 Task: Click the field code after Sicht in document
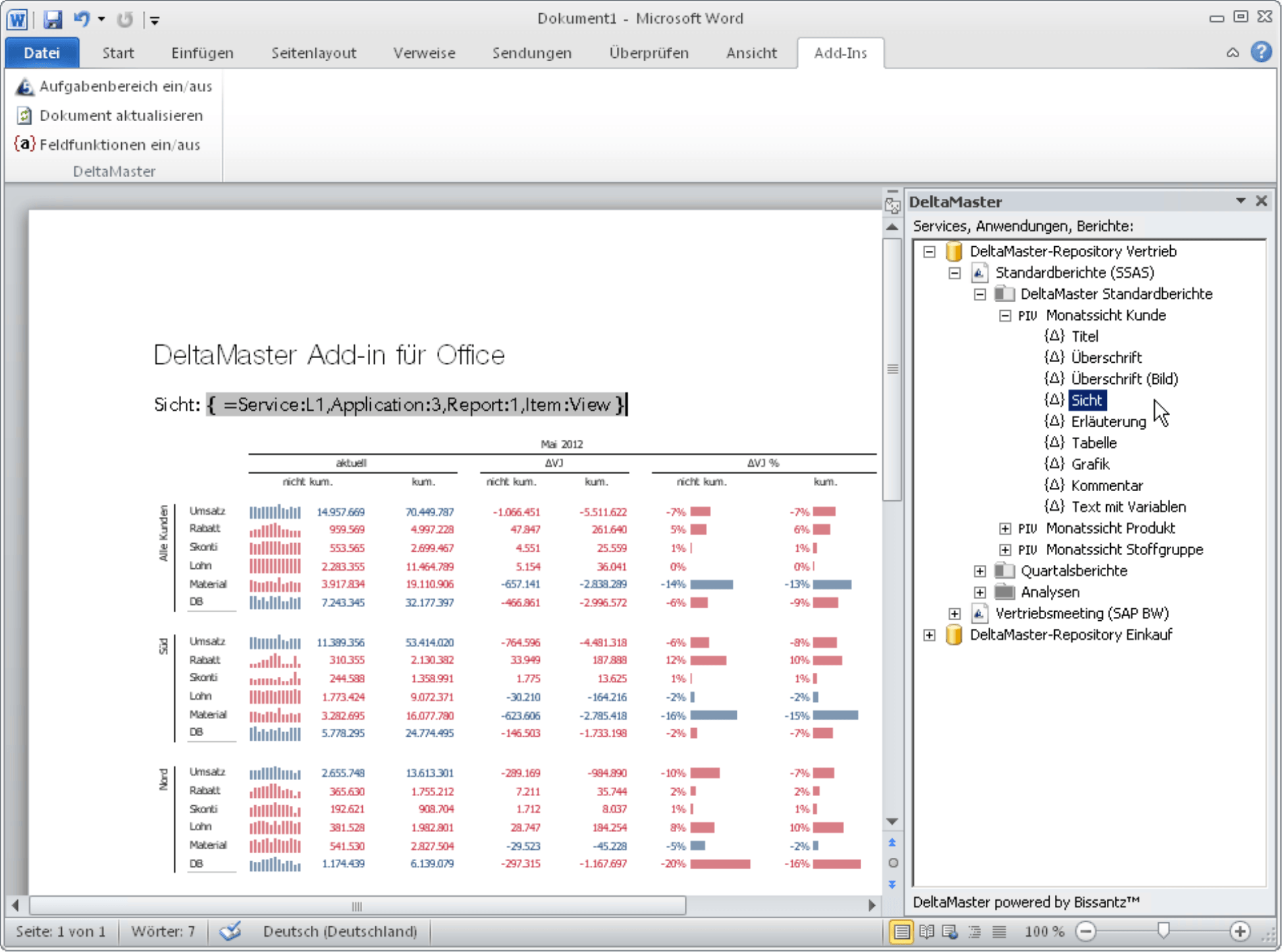[417, 404]
